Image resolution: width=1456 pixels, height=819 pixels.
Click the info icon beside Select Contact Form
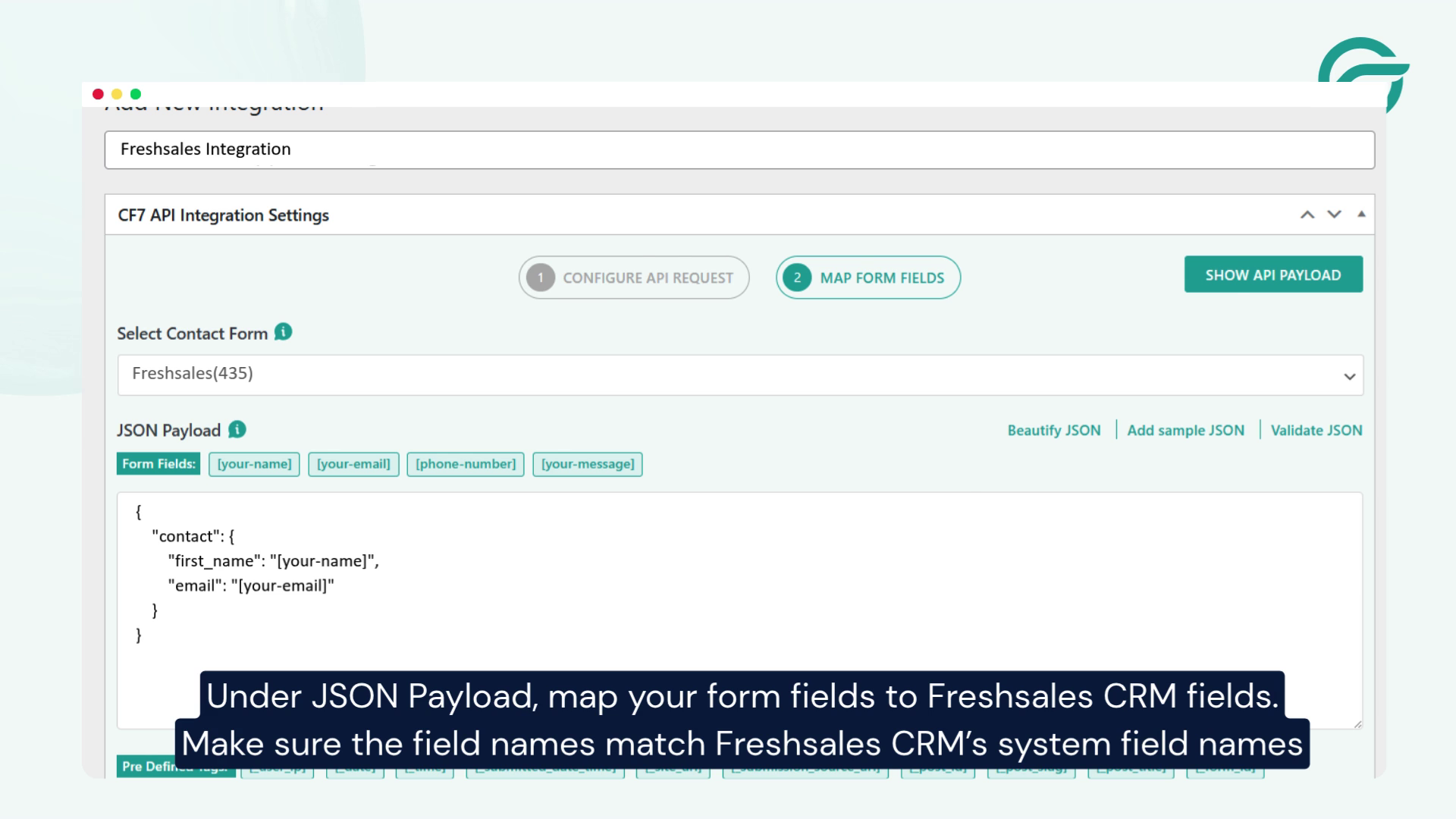pyautogui.click(x=283, y=332)
